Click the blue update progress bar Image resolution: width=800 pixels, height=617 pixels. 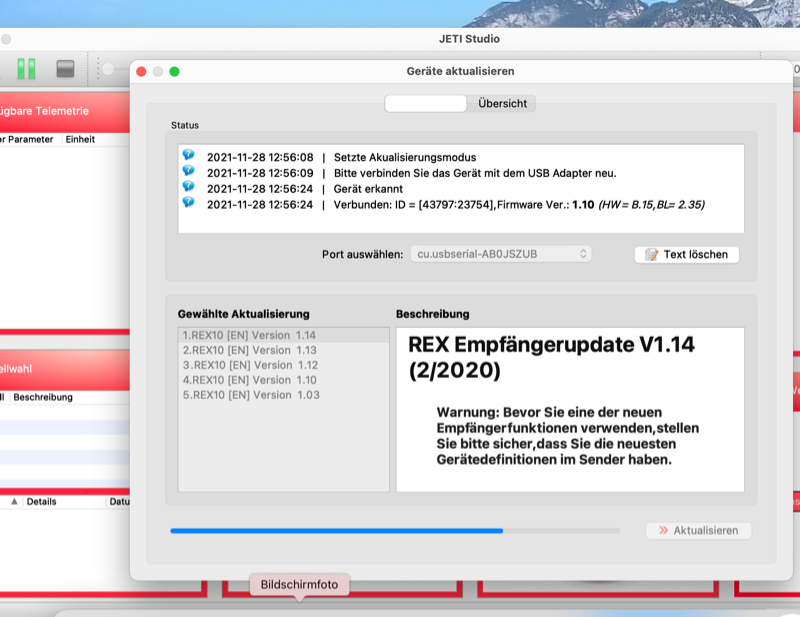click(x=395, y=531)
